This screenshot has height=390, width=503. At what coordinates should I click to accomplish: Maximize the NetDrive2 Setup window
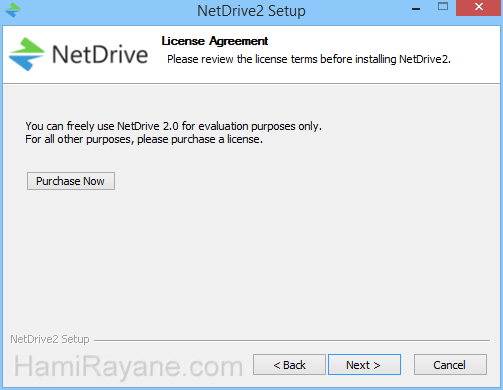(443, 7)
